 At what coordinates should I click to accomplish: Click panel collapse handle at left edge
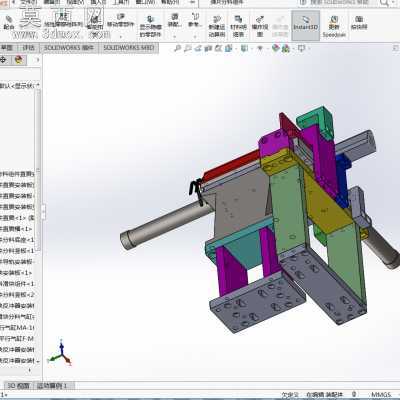point(43,212)
